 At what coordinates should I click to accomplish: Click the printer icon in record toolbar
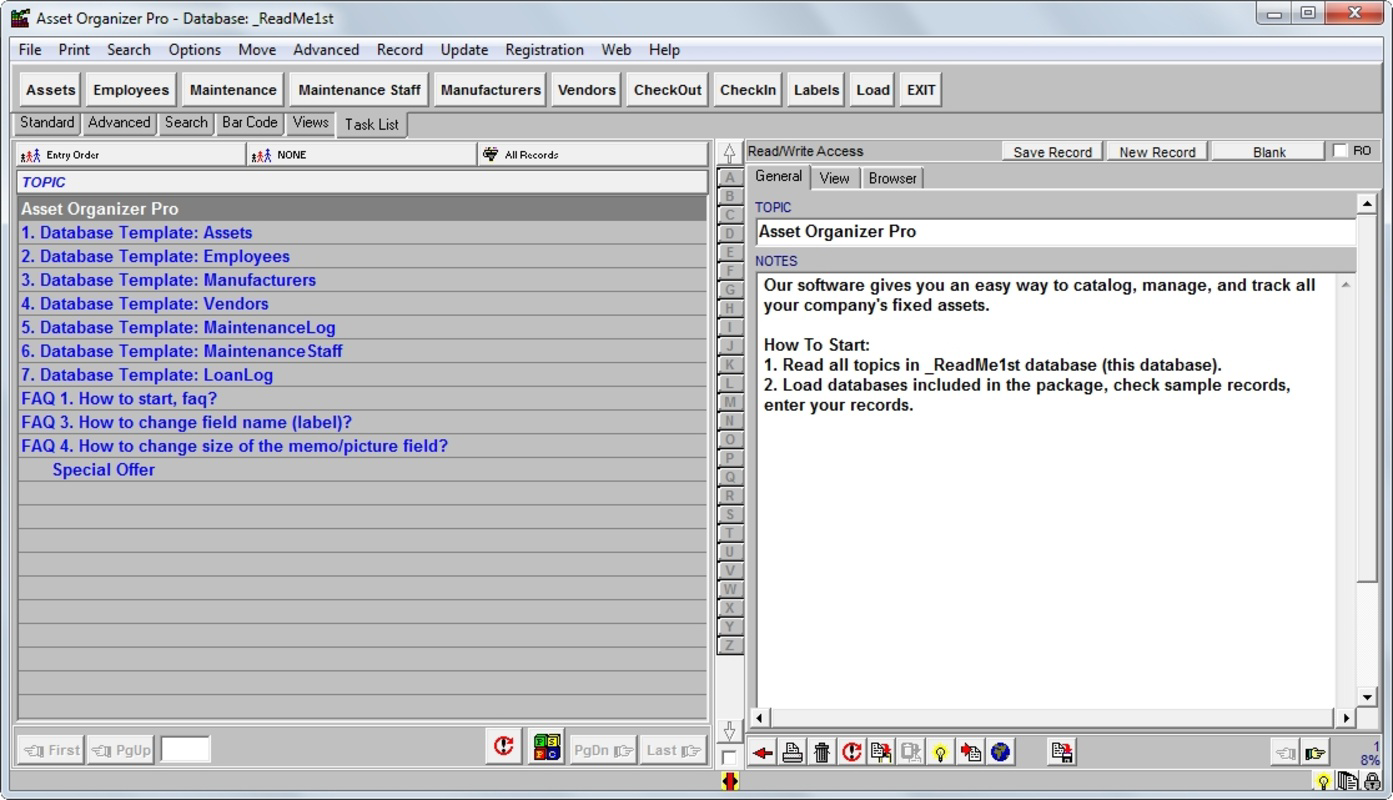coord(792,753)
